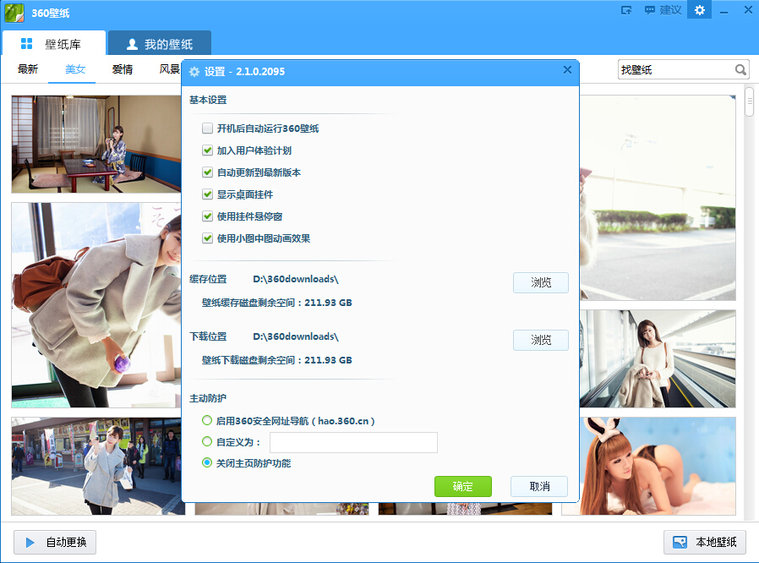Screen dimensions: 759x563
Task: Select 启用360安全网址导航 radio option
Action: [x=207, y=421]
